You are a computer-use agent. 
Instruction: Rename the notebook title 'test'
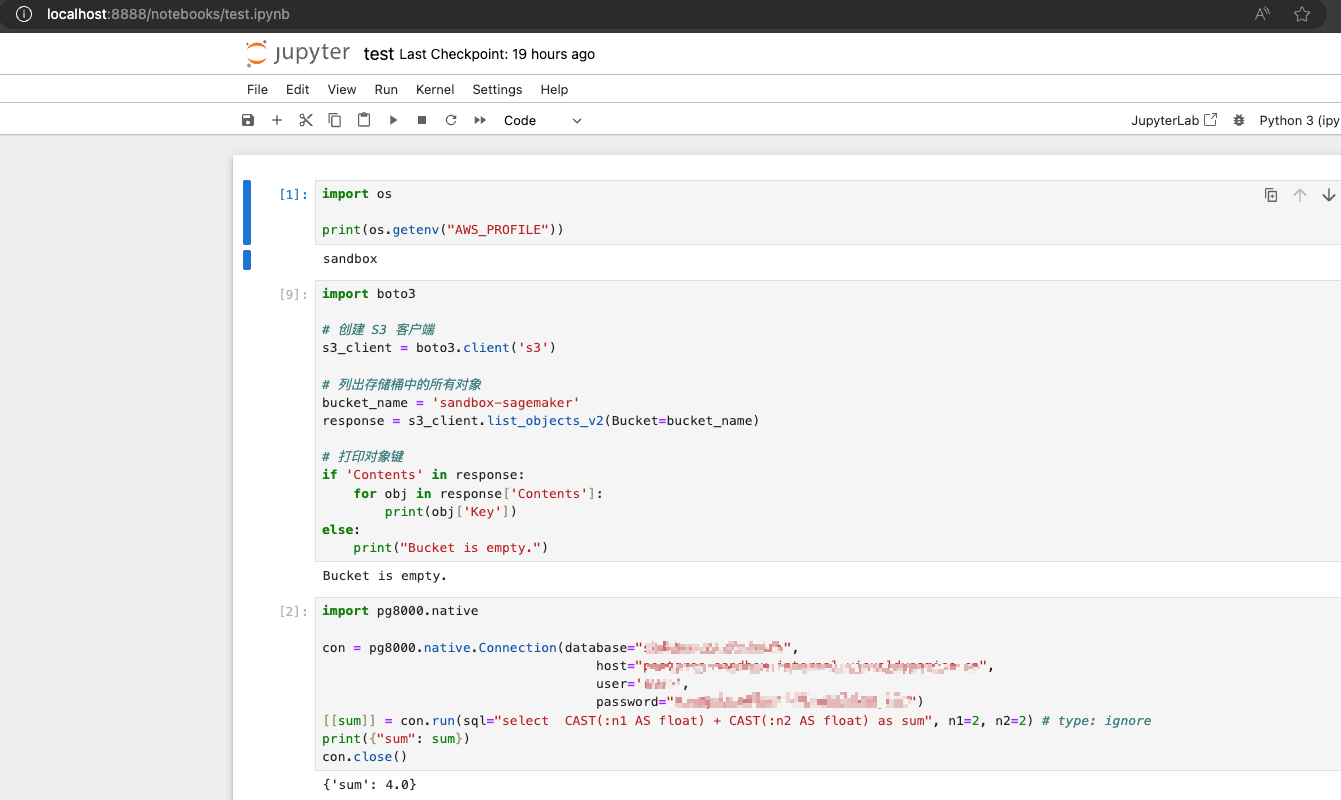tap(379, 54)
